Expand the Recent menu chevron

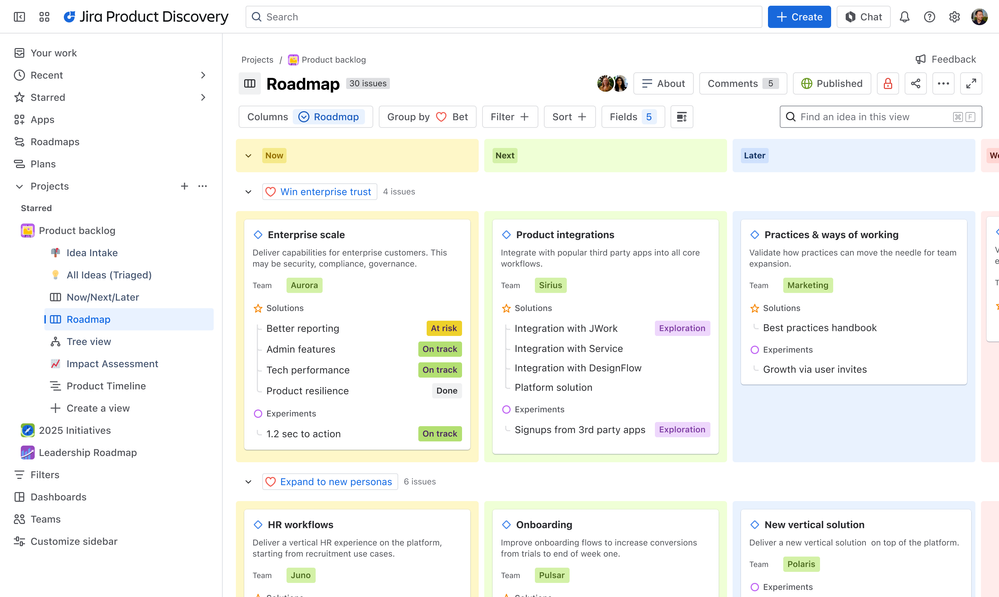click(x=203, y=75)
